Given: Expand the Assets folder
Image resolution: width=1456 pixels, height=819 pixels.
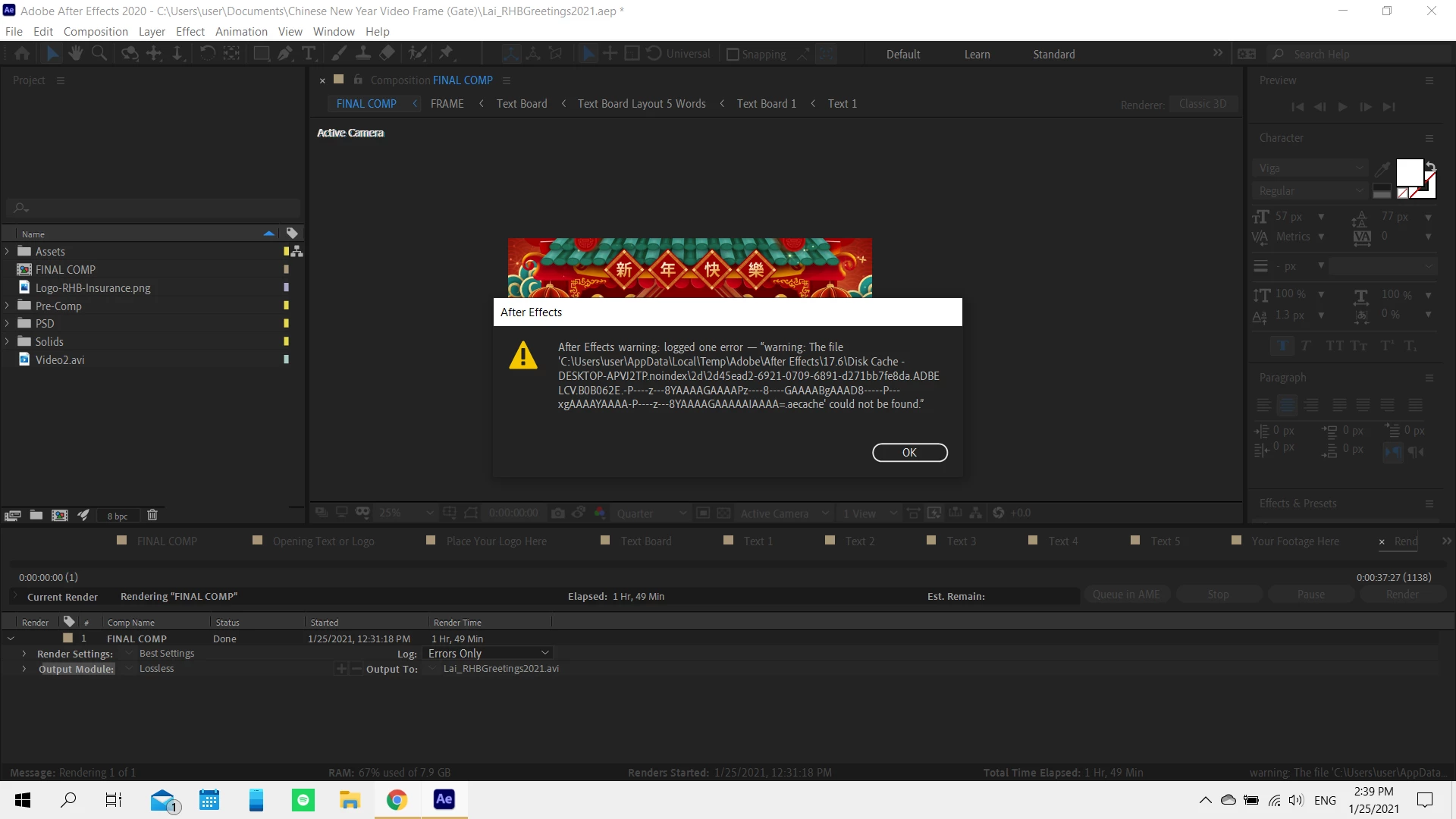Looking at the screenshot, I should (x=8, y=251).
